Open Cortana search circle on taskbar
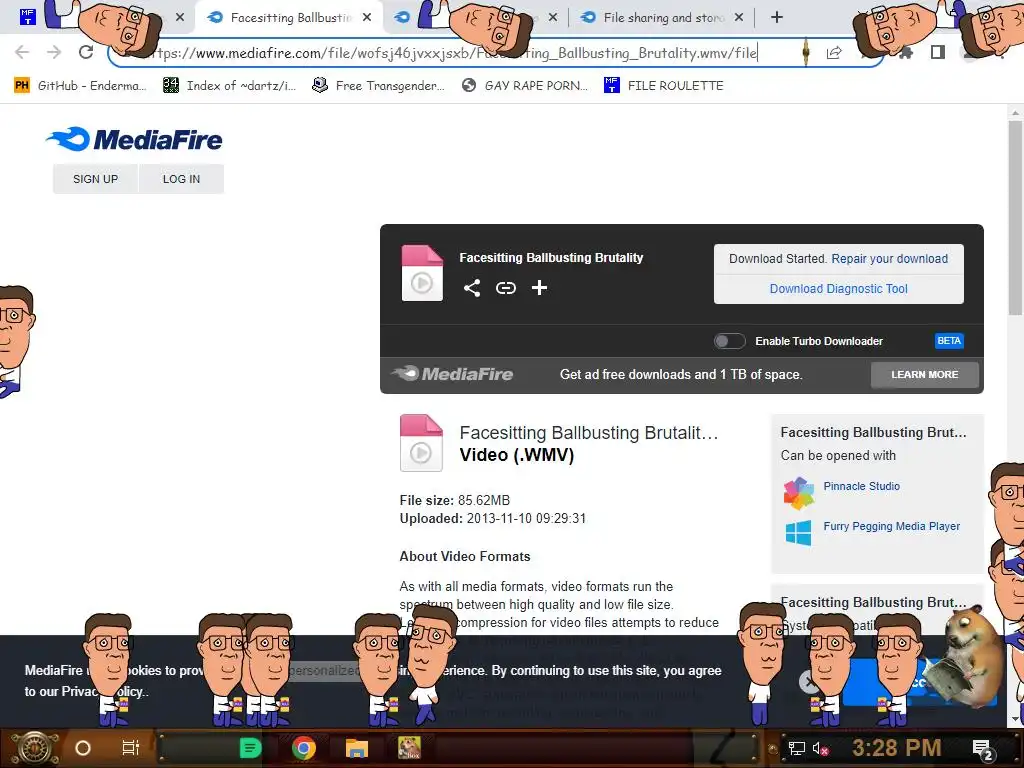 click(83, 748)
